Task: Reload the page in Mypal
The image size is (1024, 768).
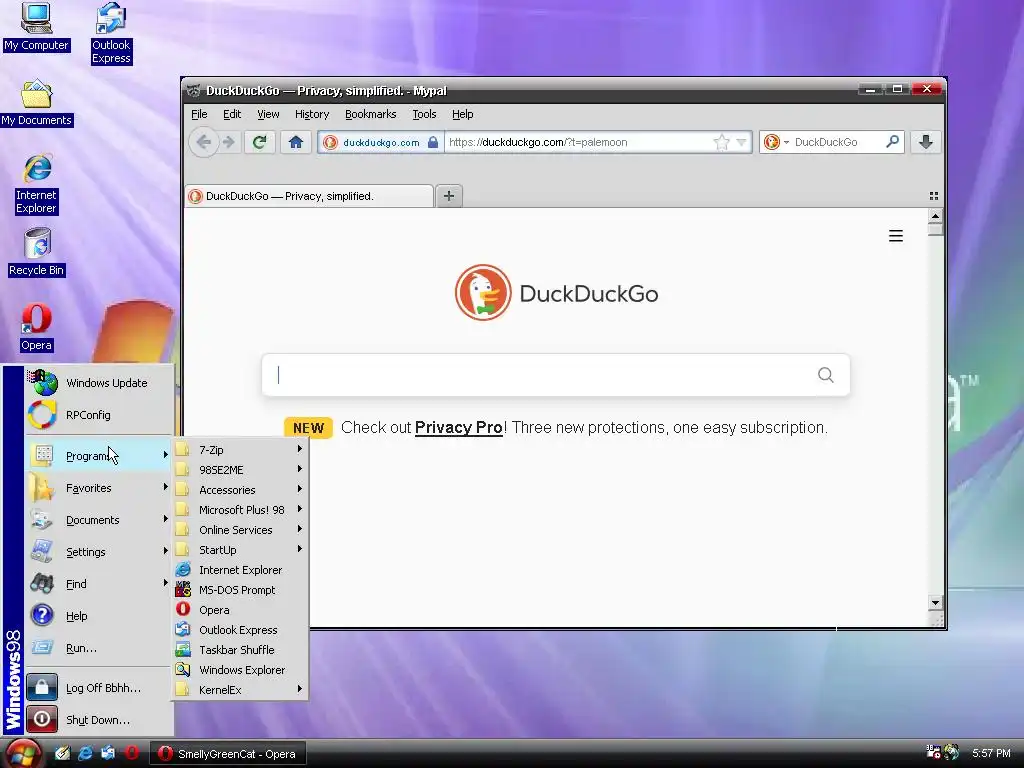Action: pos(259,142)
